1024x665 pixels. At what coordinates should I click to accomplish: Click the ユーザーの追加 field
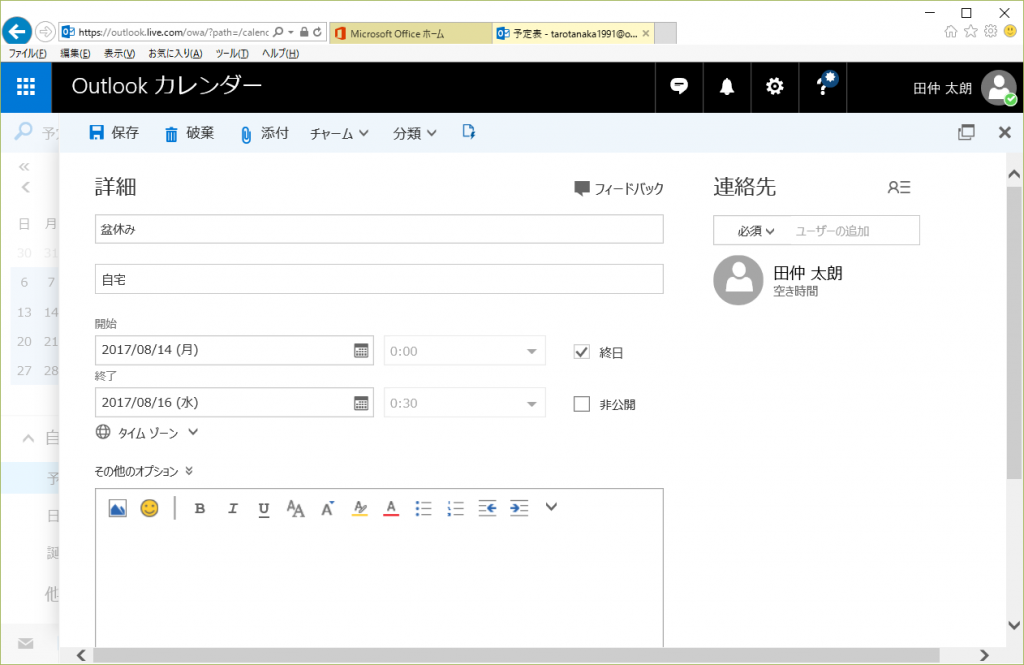pyautogui.click(x=854, y=231)
